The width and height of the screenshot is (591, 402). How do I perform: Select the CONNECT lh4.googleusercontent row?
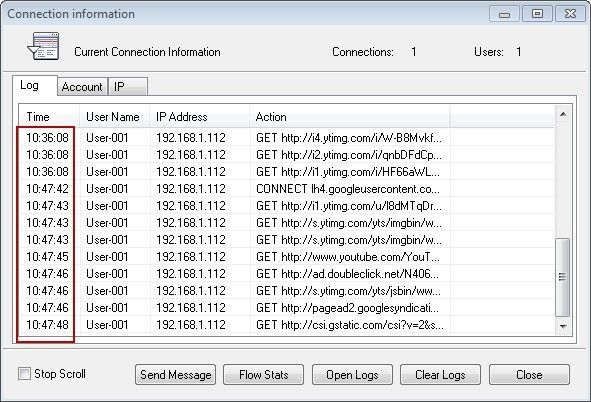click(286, 188)
